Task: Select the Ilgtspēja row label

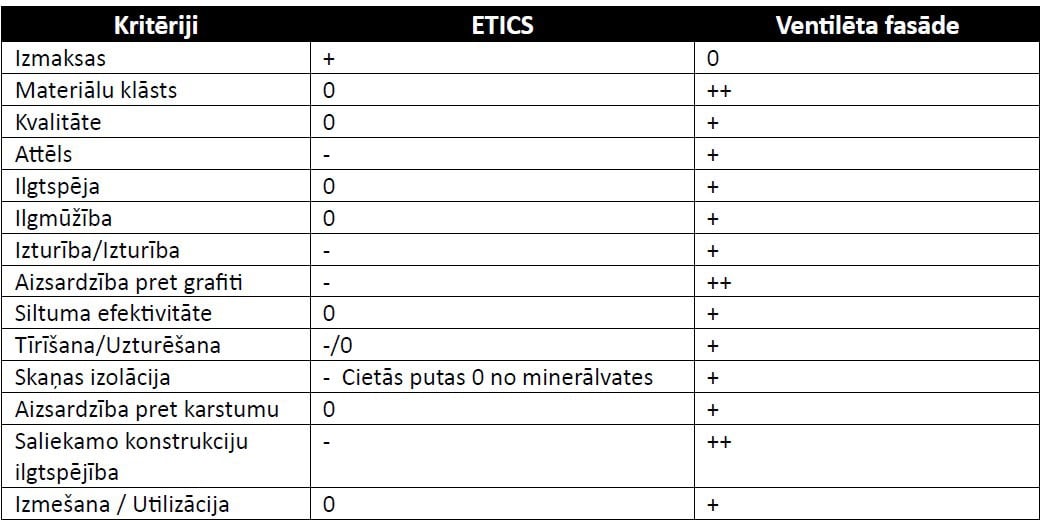Action: [x=57, y=186]
